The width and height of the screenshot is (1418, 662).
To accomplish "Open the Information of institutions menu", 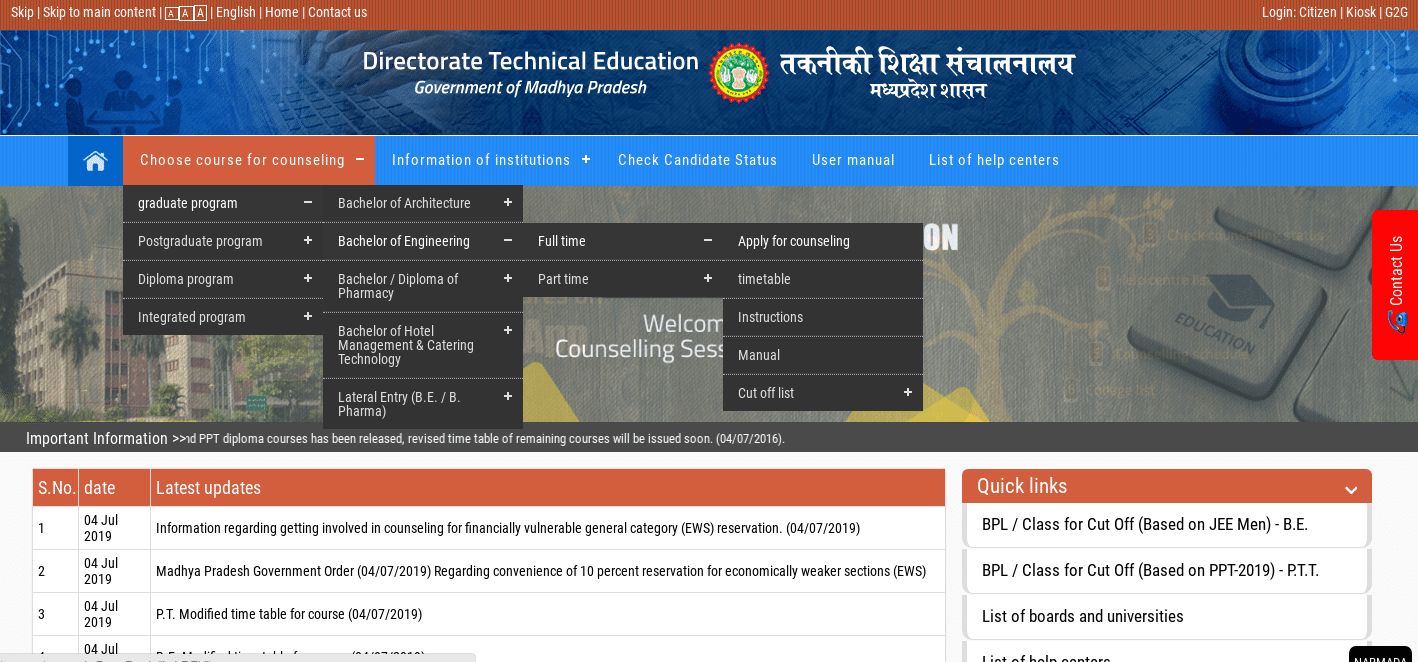I will click(481, 160).
